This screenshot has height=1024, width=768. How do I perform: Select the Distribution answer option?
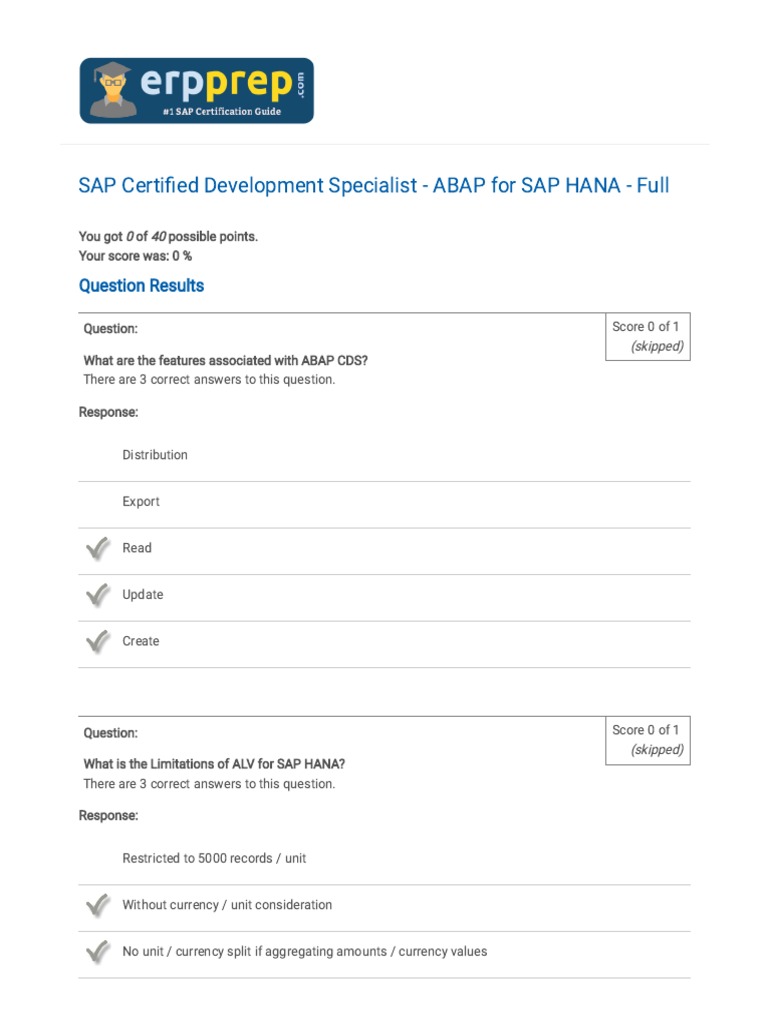pos(155,455)
